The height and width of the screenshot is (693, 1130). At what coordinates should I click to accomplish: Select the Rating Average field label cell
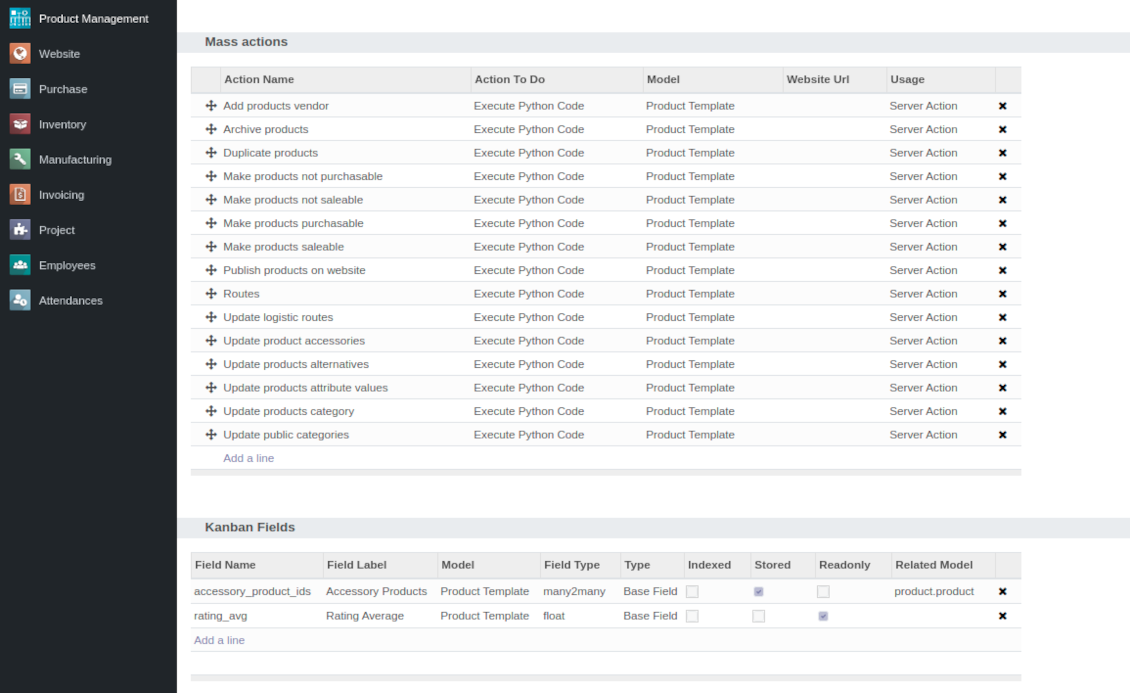365,616
